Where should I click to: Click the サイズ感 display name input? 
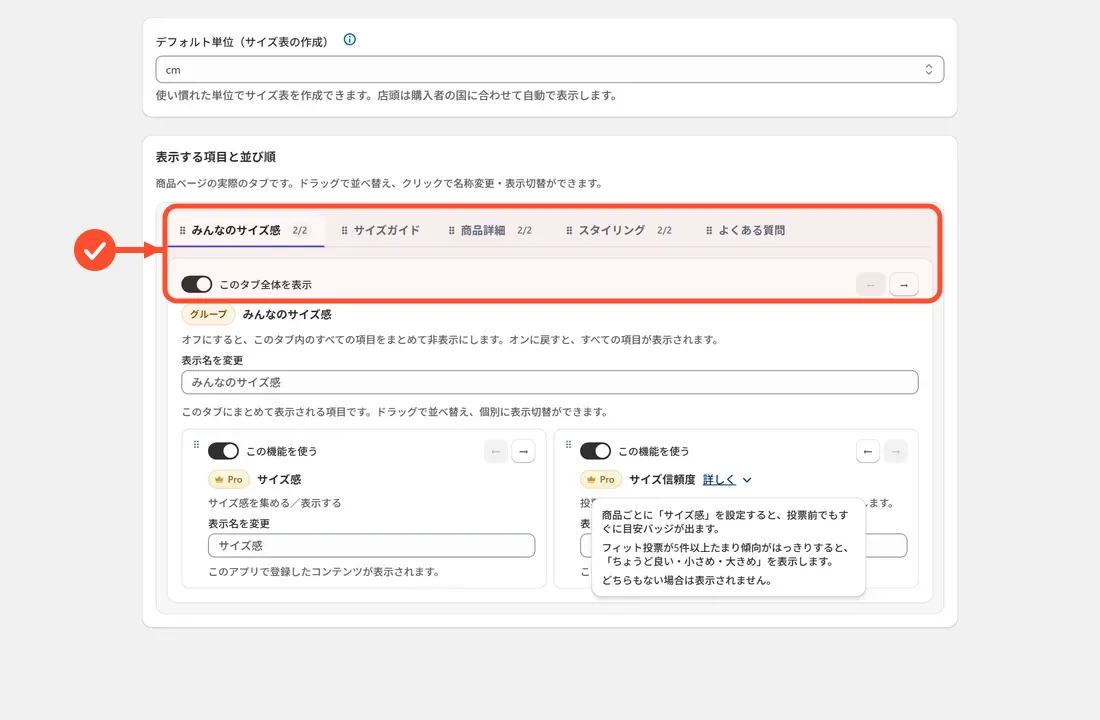coord(371,546)
